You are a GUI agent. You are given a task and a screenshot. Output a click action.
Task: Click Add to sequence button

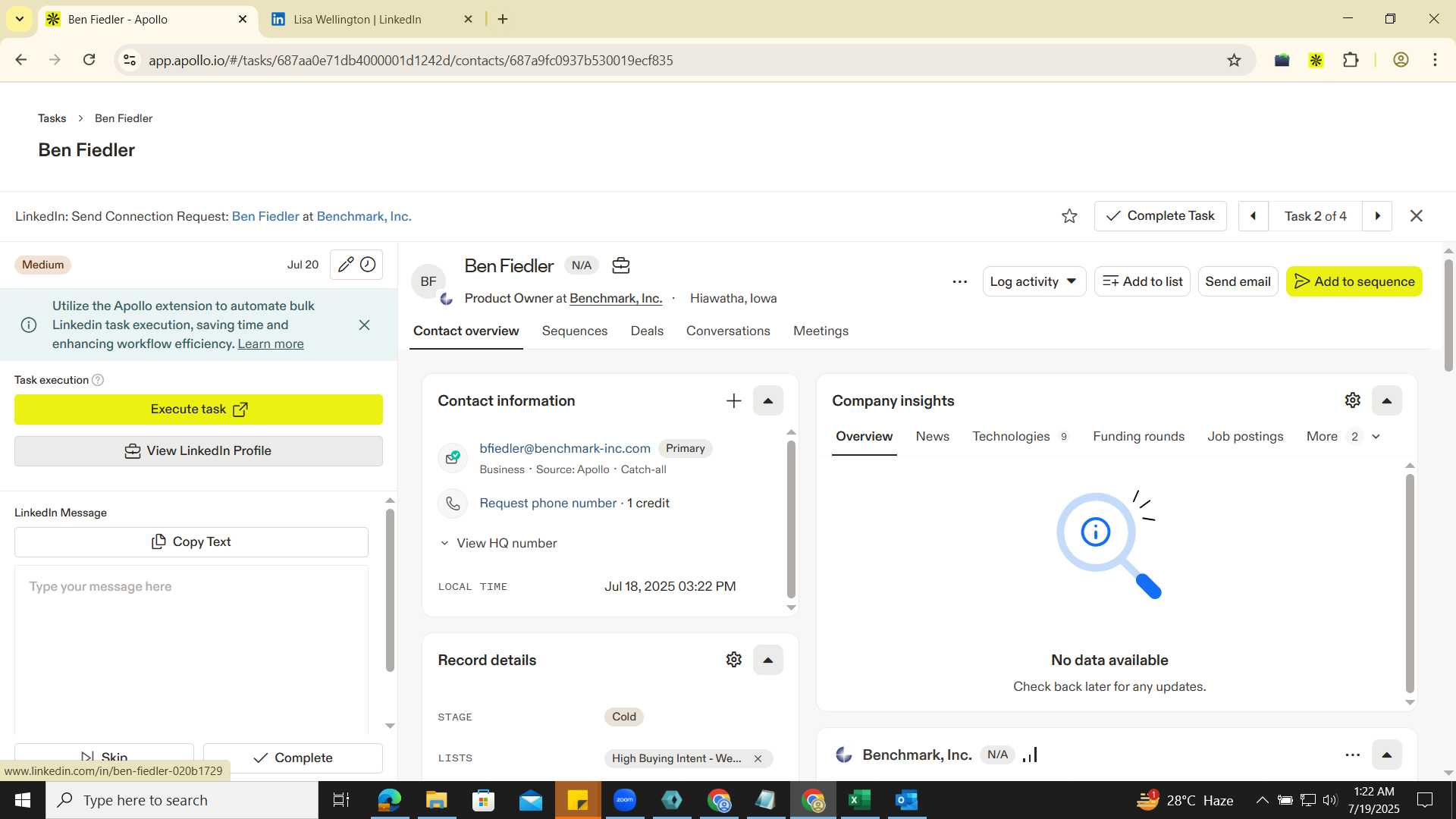coord(1354,281)
